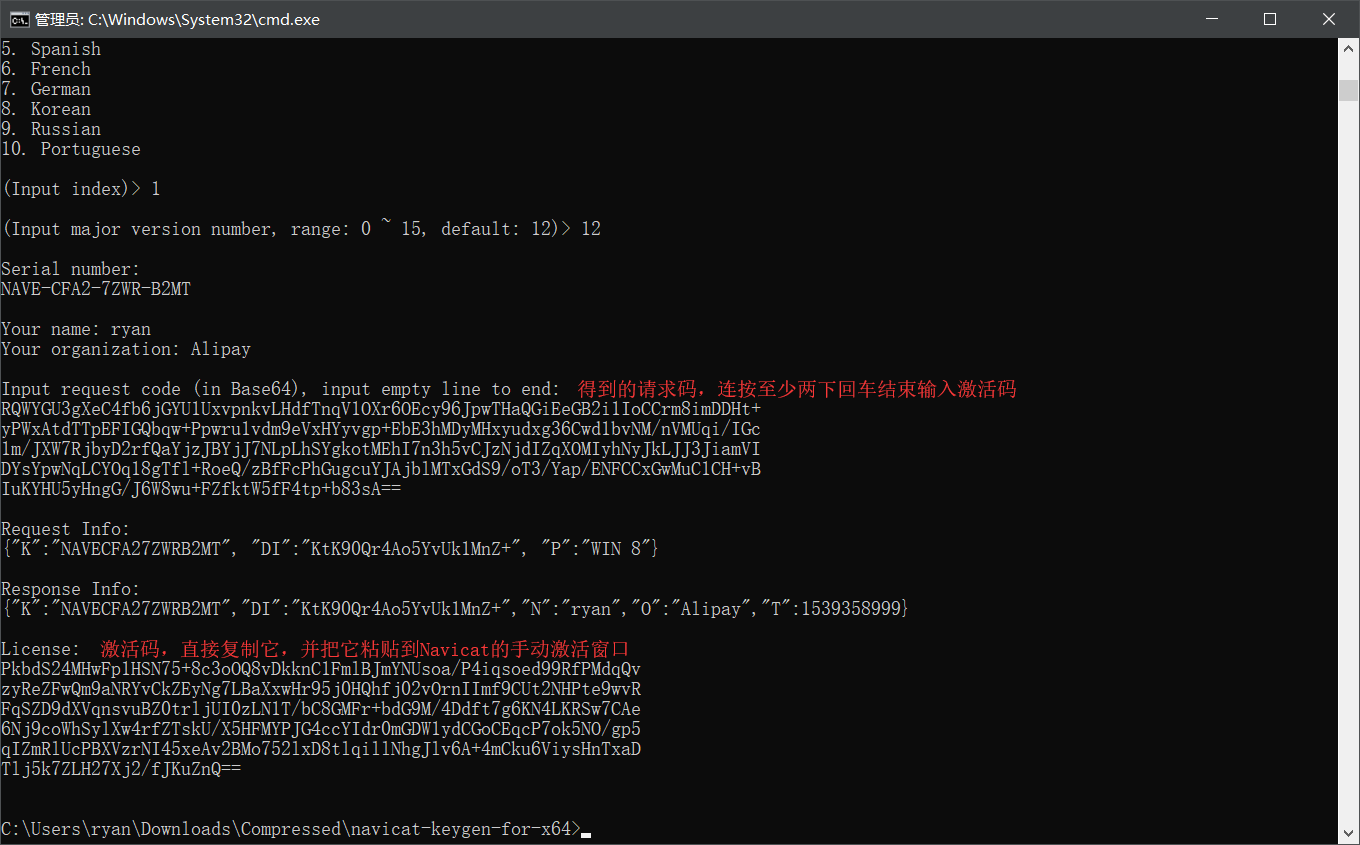Click the 'Request Info:' label
This screenshot has height=845, width=1360.
66,529
